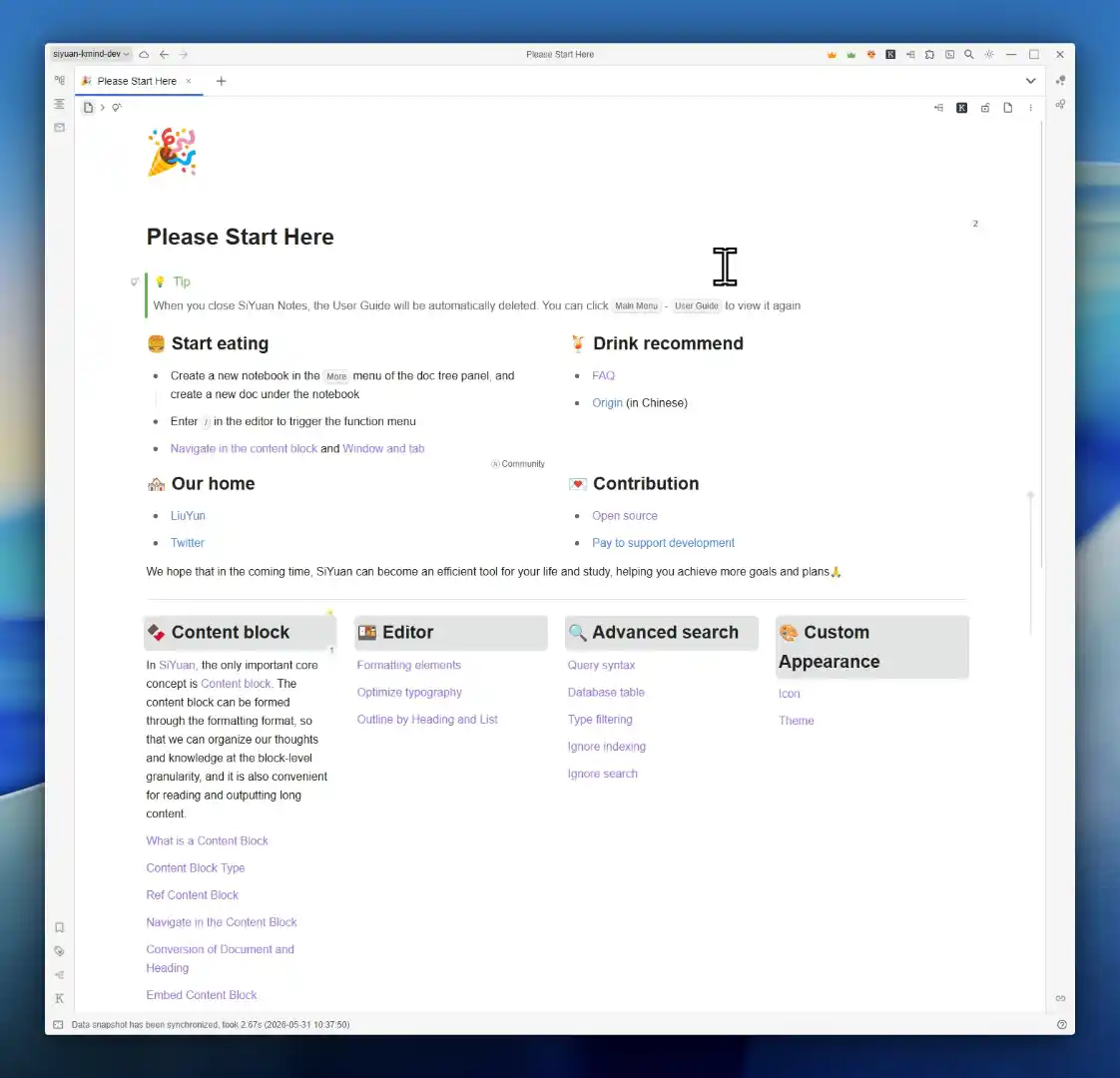Go back with the left arrow
This screenshot has height=1078, width=1120.
[165, 54]
